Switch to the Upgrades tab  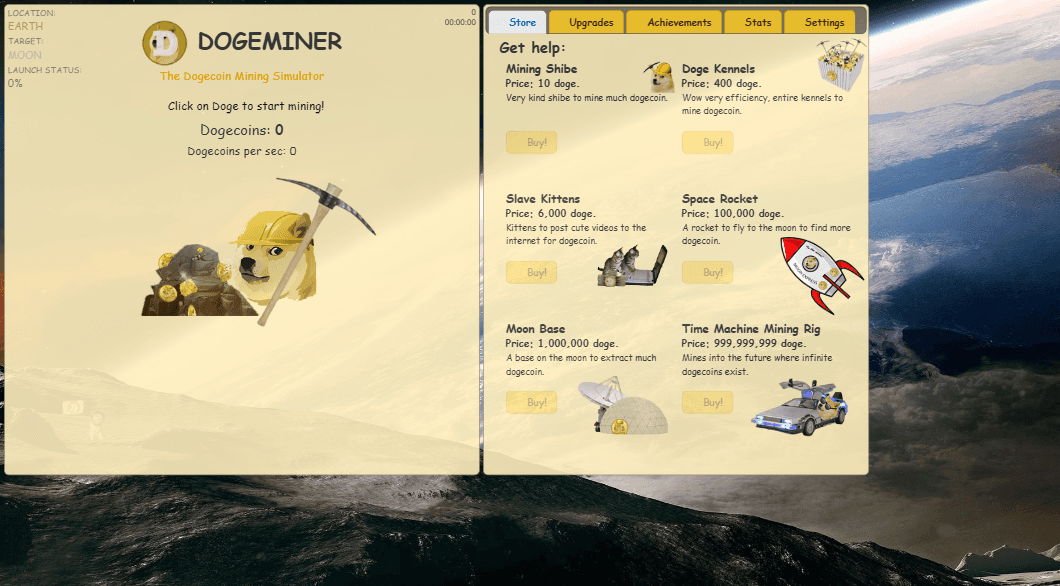tap(586, 22)
